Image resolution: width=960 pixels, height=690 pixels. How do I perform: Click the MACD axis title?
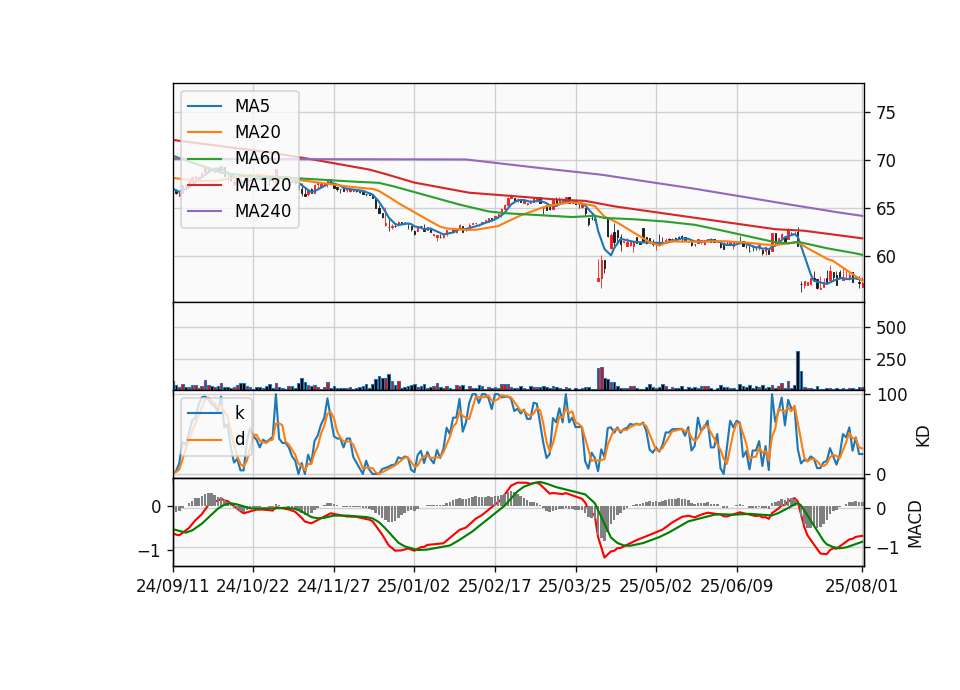coord(915,524)
